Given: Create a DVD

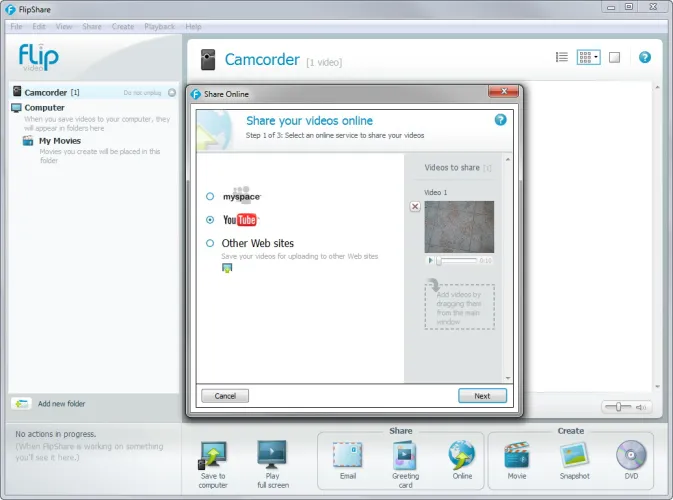Looking at the screenshot, I should (x=631, y=460).
